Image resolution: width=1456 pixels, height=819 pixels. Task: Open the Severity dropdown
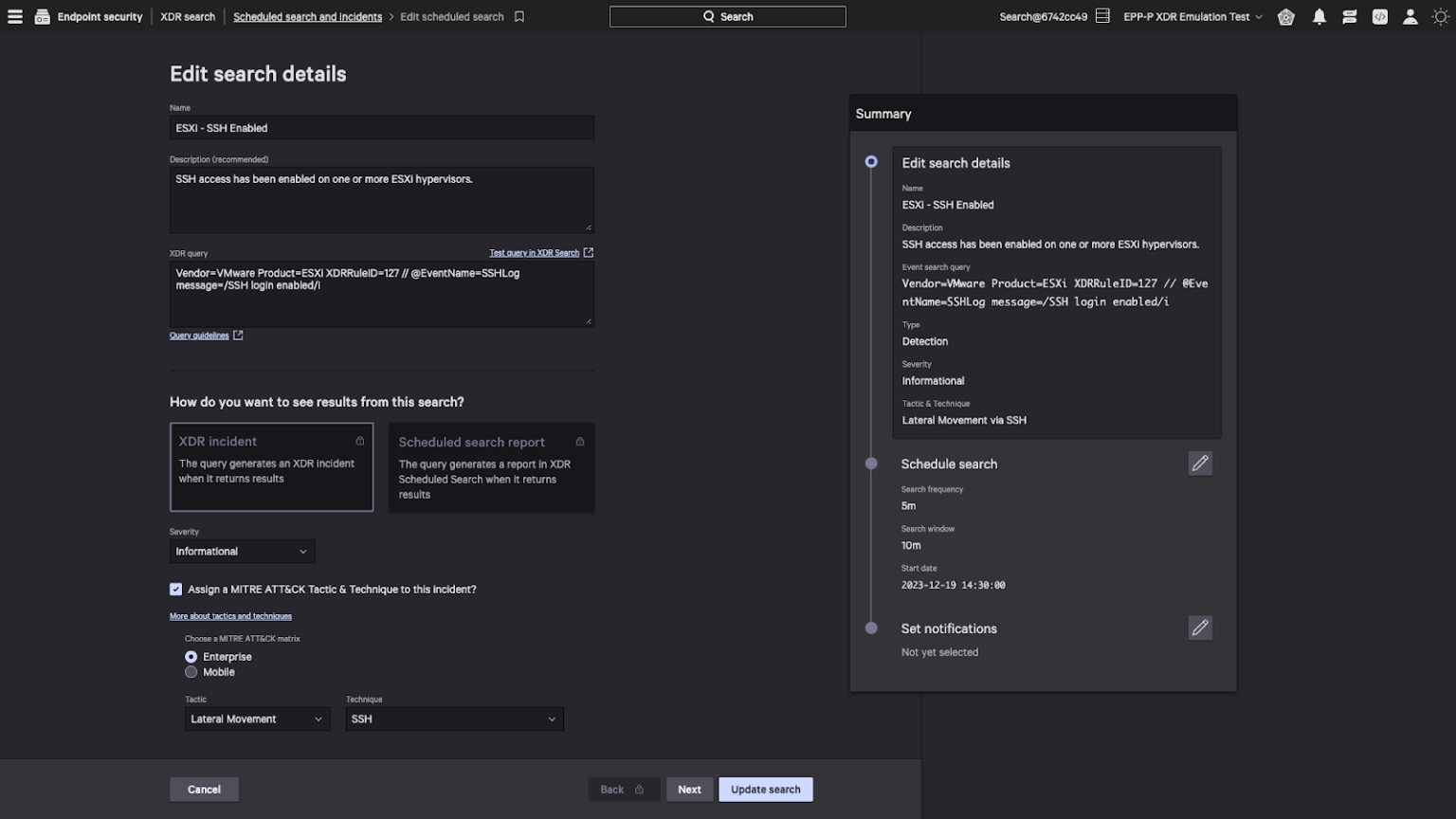pyautogui.click(x=242, y=551)
